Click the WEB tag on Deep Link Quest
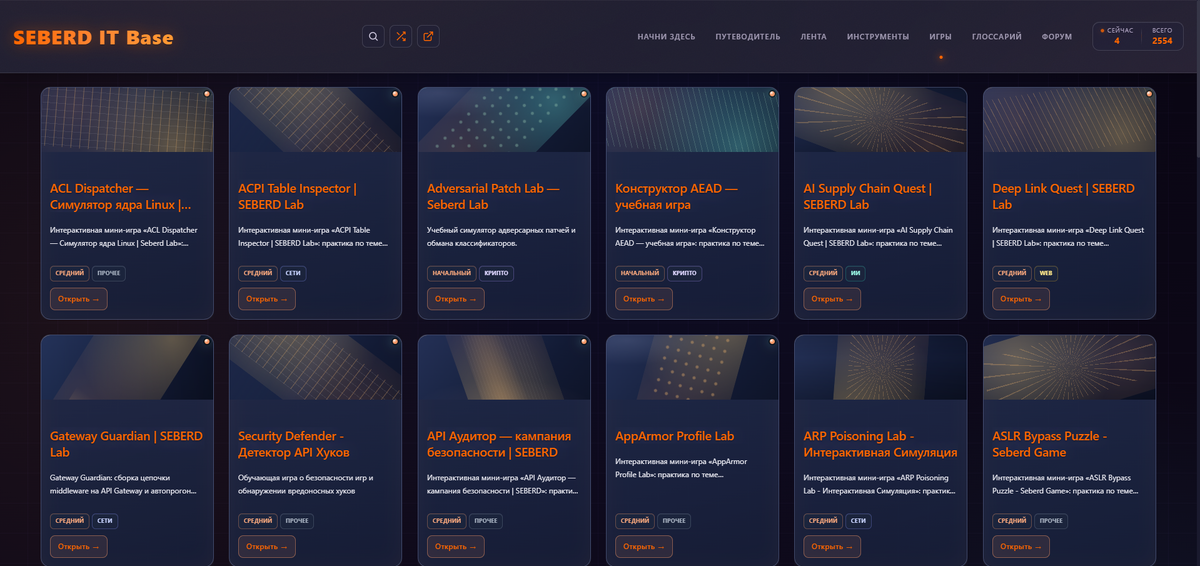The image size is (1200, 566). [1046, 273]
